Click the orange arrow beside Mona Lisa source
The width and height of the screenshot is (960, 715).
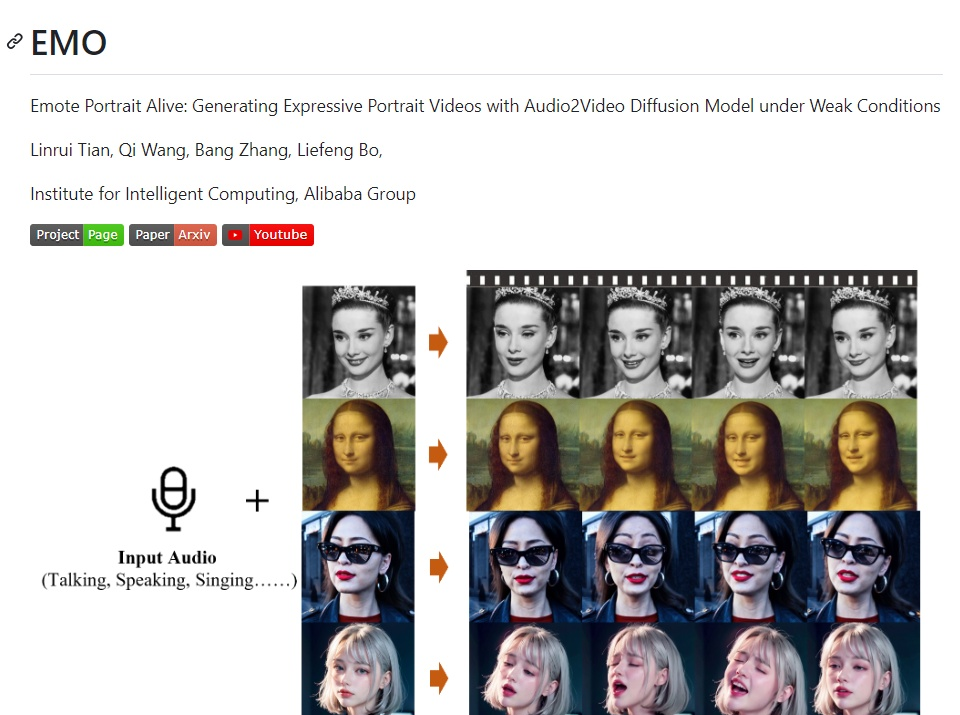[438, 454]
